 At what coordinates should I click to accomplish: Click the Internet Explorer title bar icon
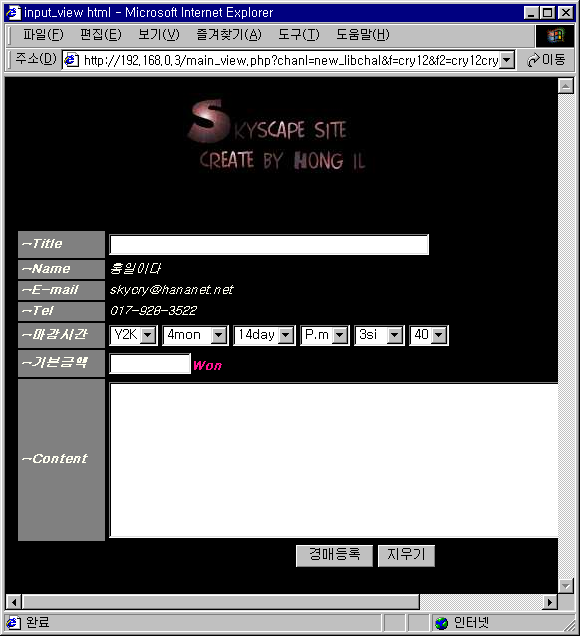click(x=13, y=13)
